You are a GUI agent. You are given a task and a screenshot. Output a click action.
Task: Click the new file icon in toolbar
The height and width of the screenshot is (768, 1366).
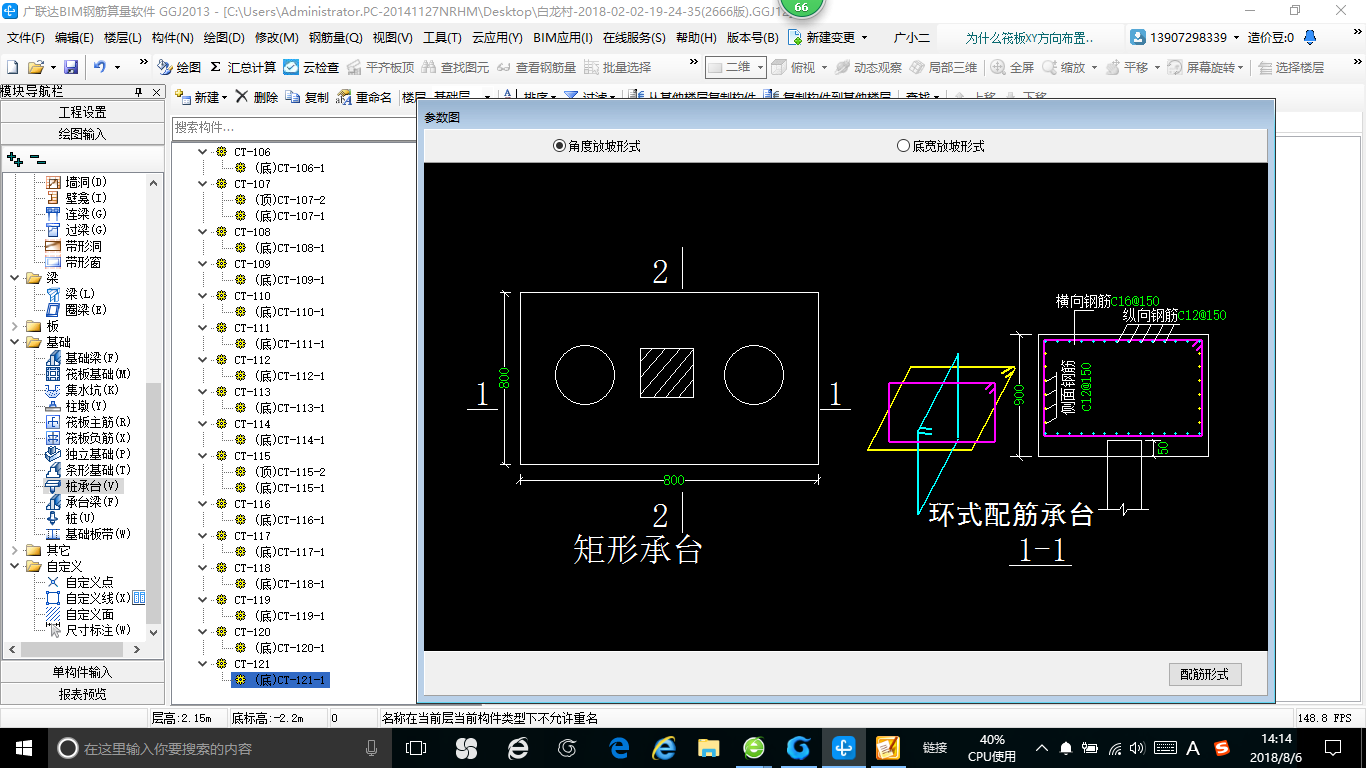pos(12,67)
